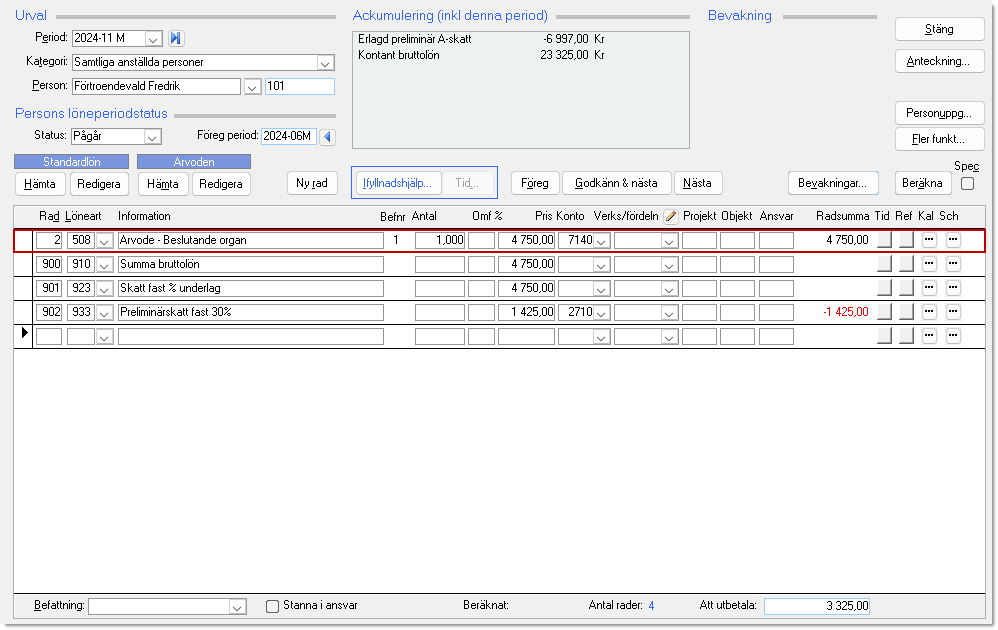The image size is (998, 630).
Task: Click the Föreg button
Action: pyautogui.click(x=535, y=183)
